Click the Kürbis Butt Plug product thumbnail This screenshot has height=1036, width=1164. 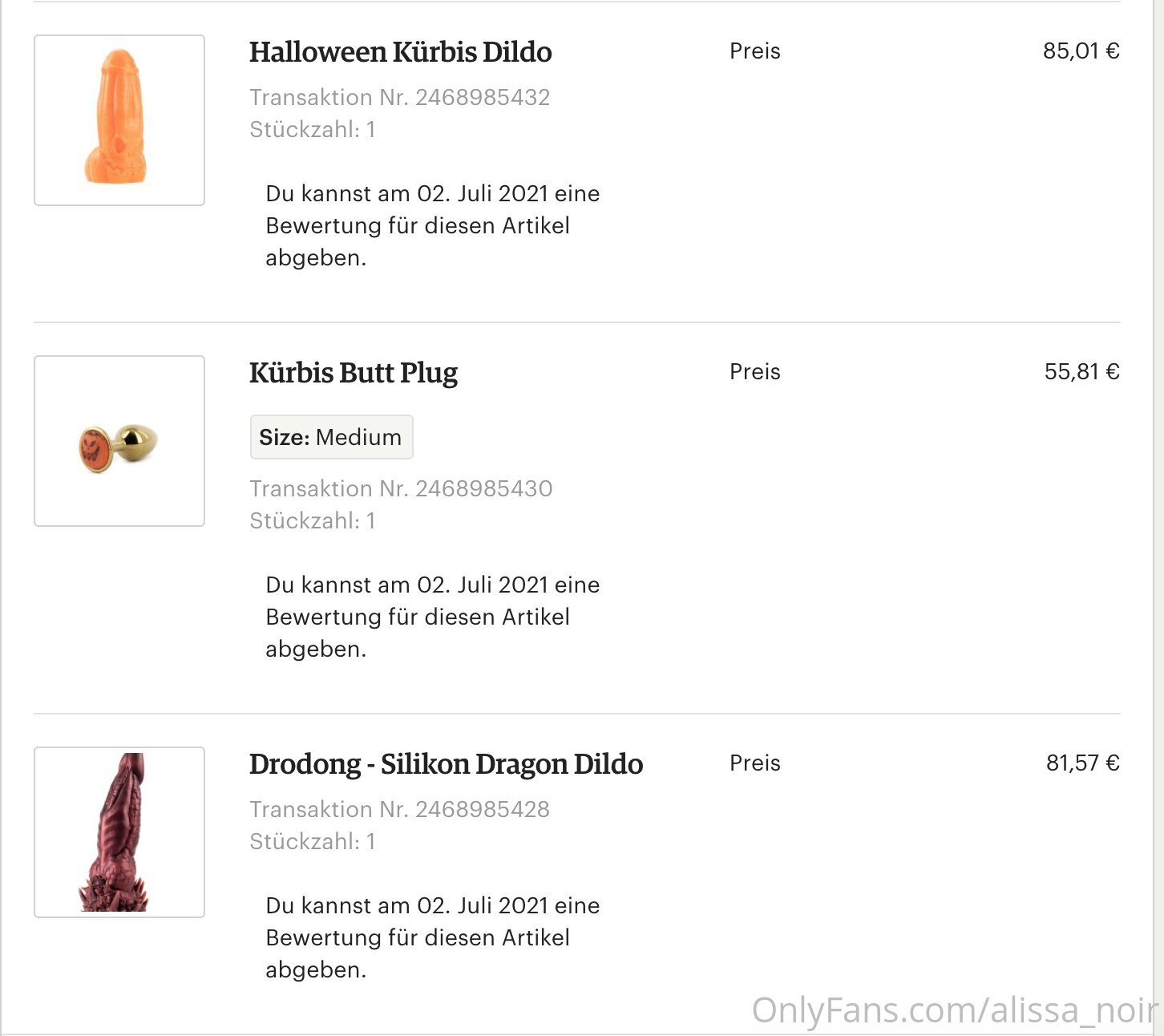[119, 441]
